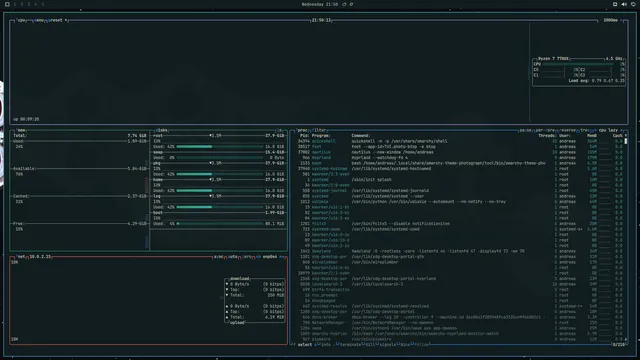Click info in proc footer
The image size is (640, 360).
click(326, 344)
